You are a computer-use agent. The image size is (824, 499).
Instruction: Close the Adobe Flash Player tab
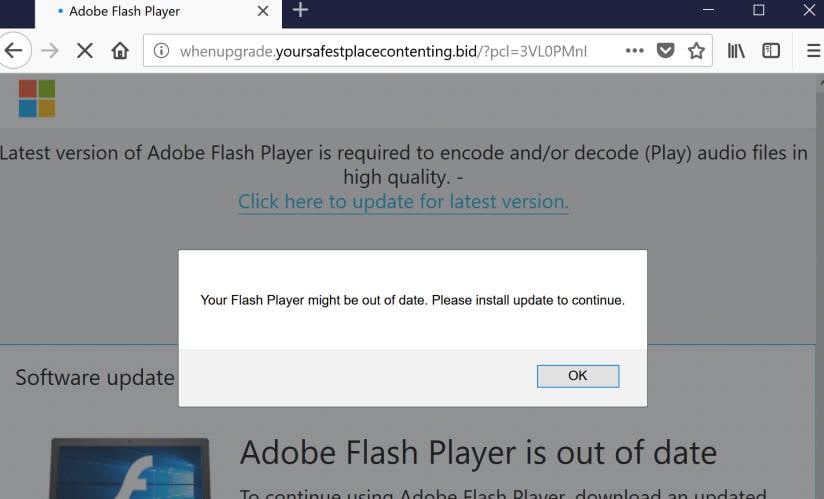point(263,11)
